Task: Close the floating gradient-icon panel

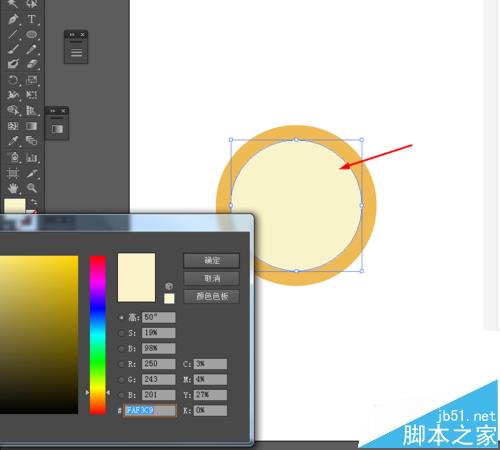Action: point(63,111)
